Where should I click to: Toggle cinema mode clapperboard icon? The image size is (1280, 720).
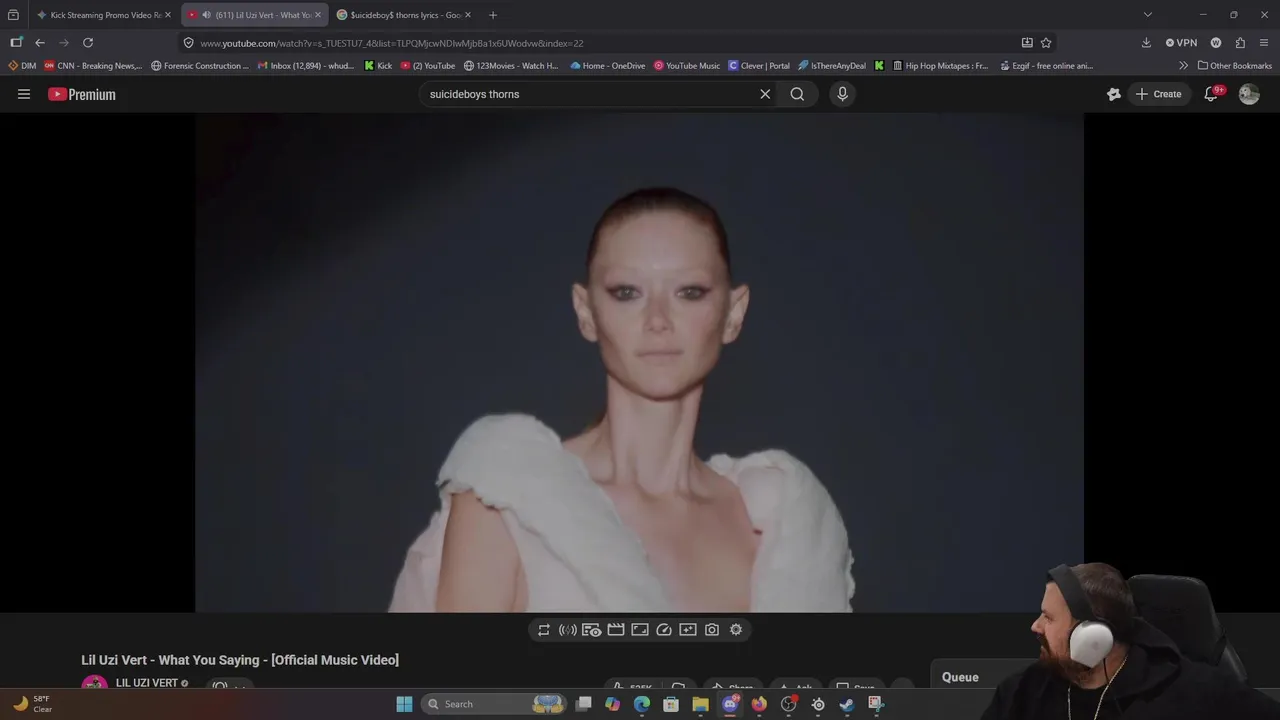point(616,630)
